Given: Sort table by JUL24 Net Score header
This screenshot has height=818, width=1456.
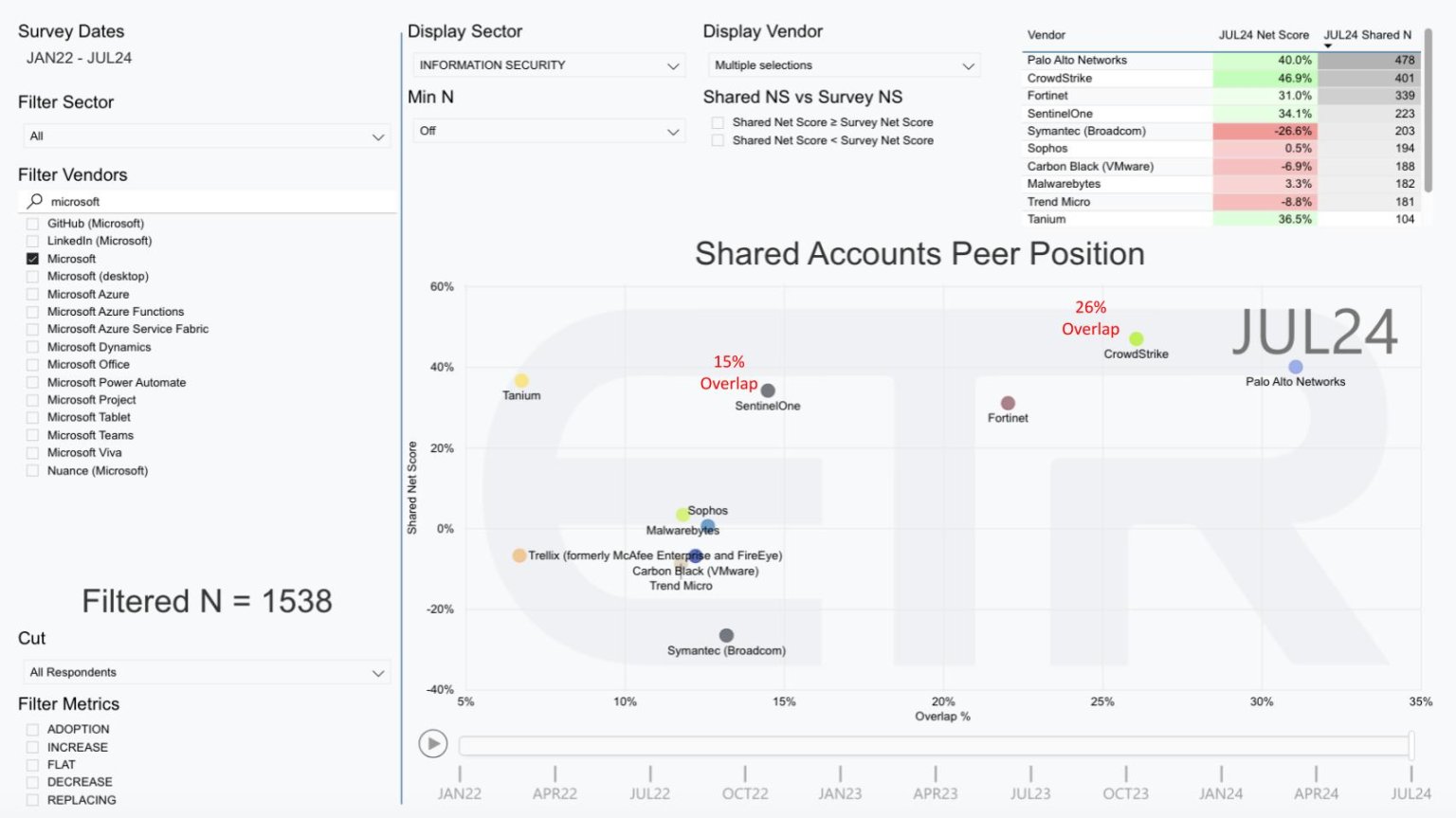Looking at the screenshot, I should [x=1263, y=35].
